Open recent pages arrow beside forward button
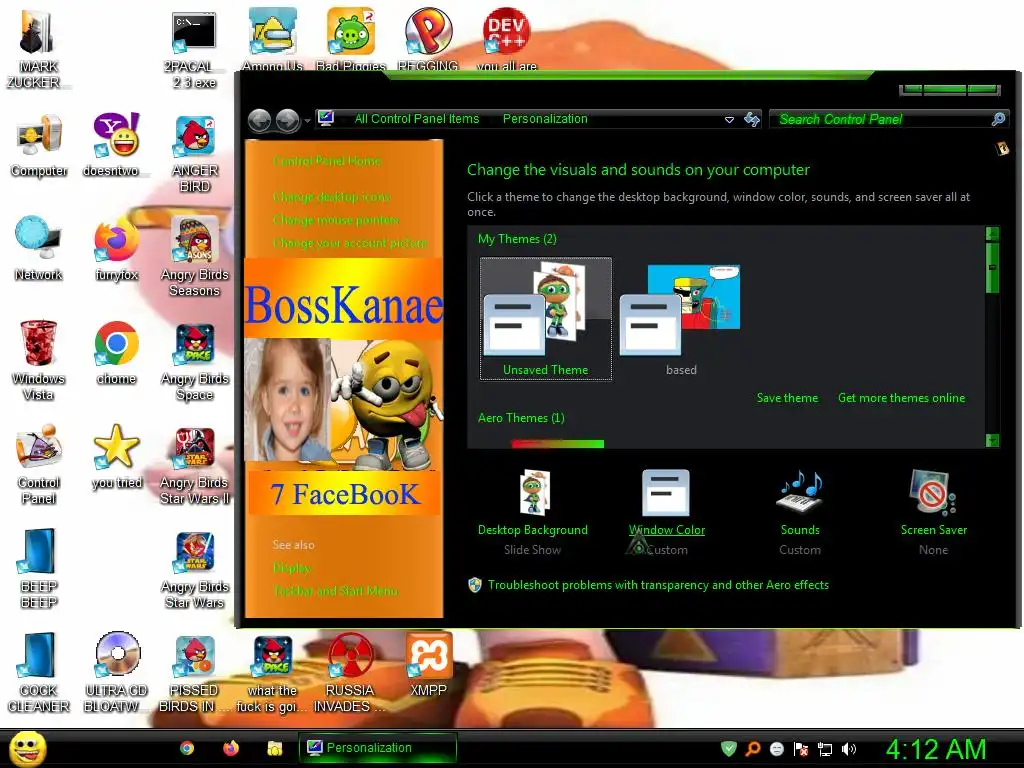The height and width of the screenshot is (768, 1024). coord(307,121)
